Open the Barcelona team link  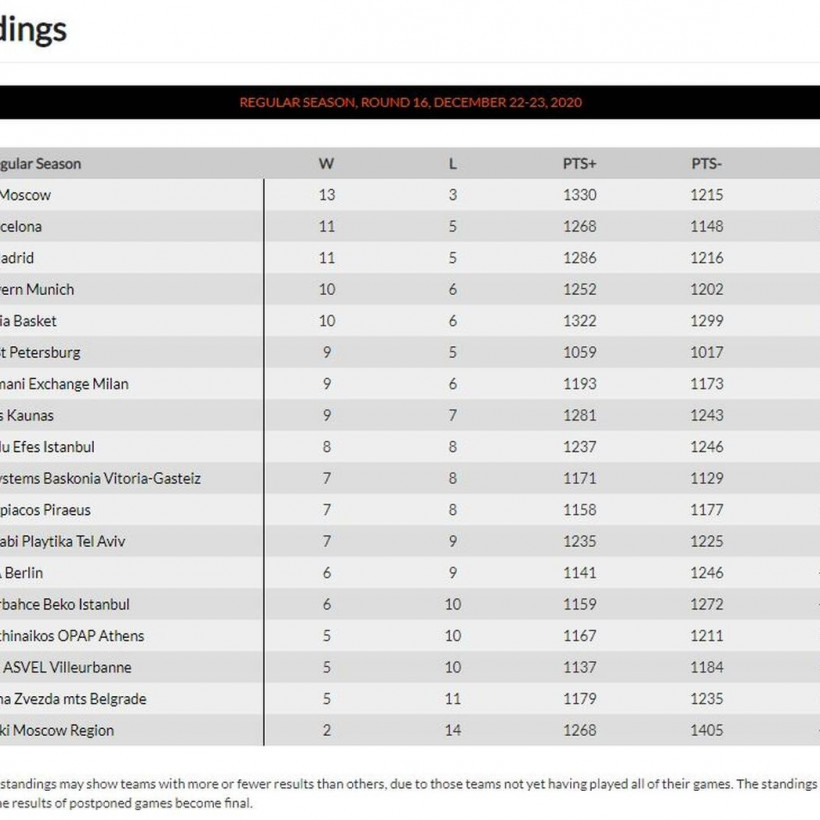[x=21, y=227]
